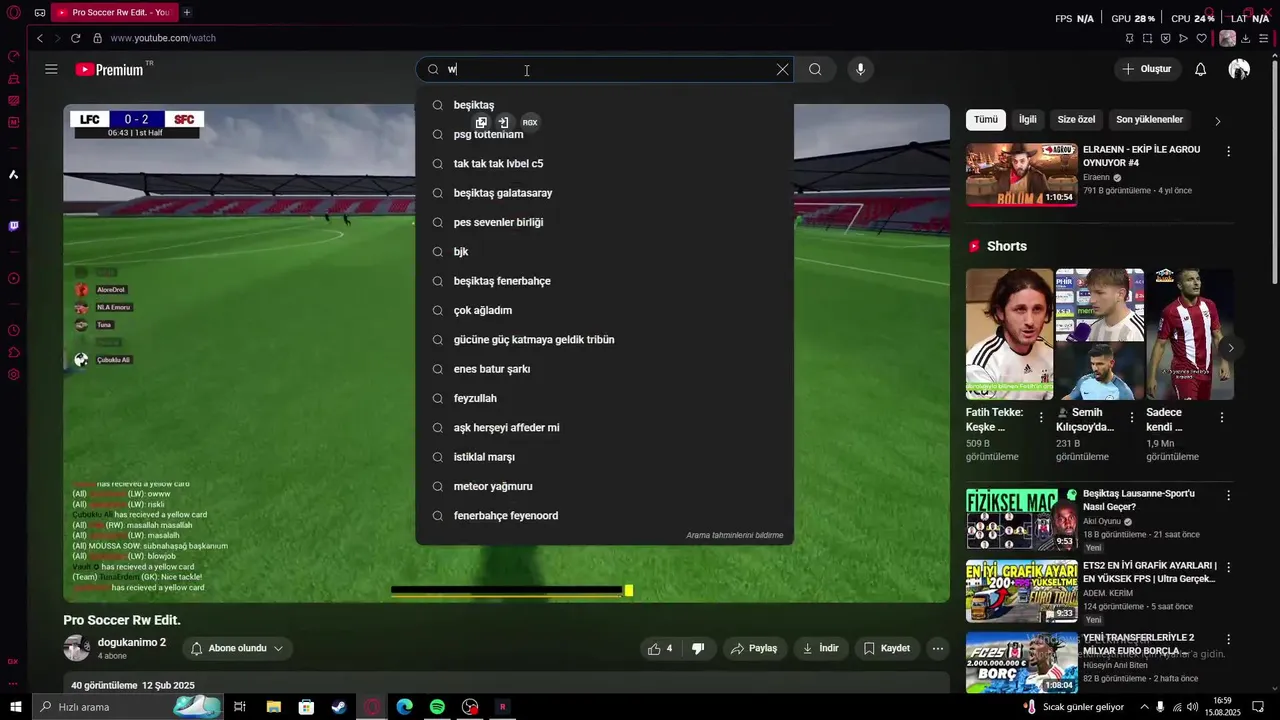Image resolution: width=1280 pixels, height=720 pixels.
Task: Select Size özel filter chip
Action: pyautogui.click(x=1076, y=119)
